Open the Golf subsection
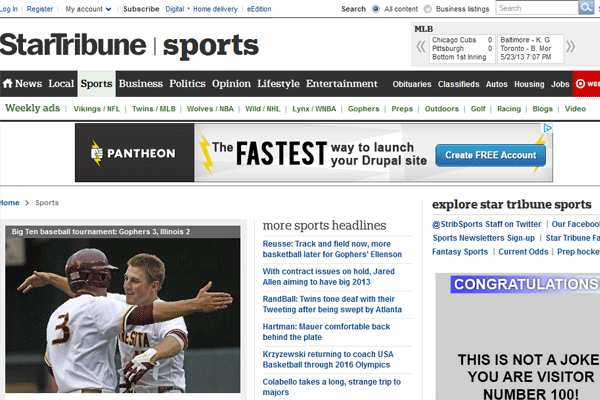The width and height of the screenshot is (600, 400). pyautogui.click(x=478, y=109)
